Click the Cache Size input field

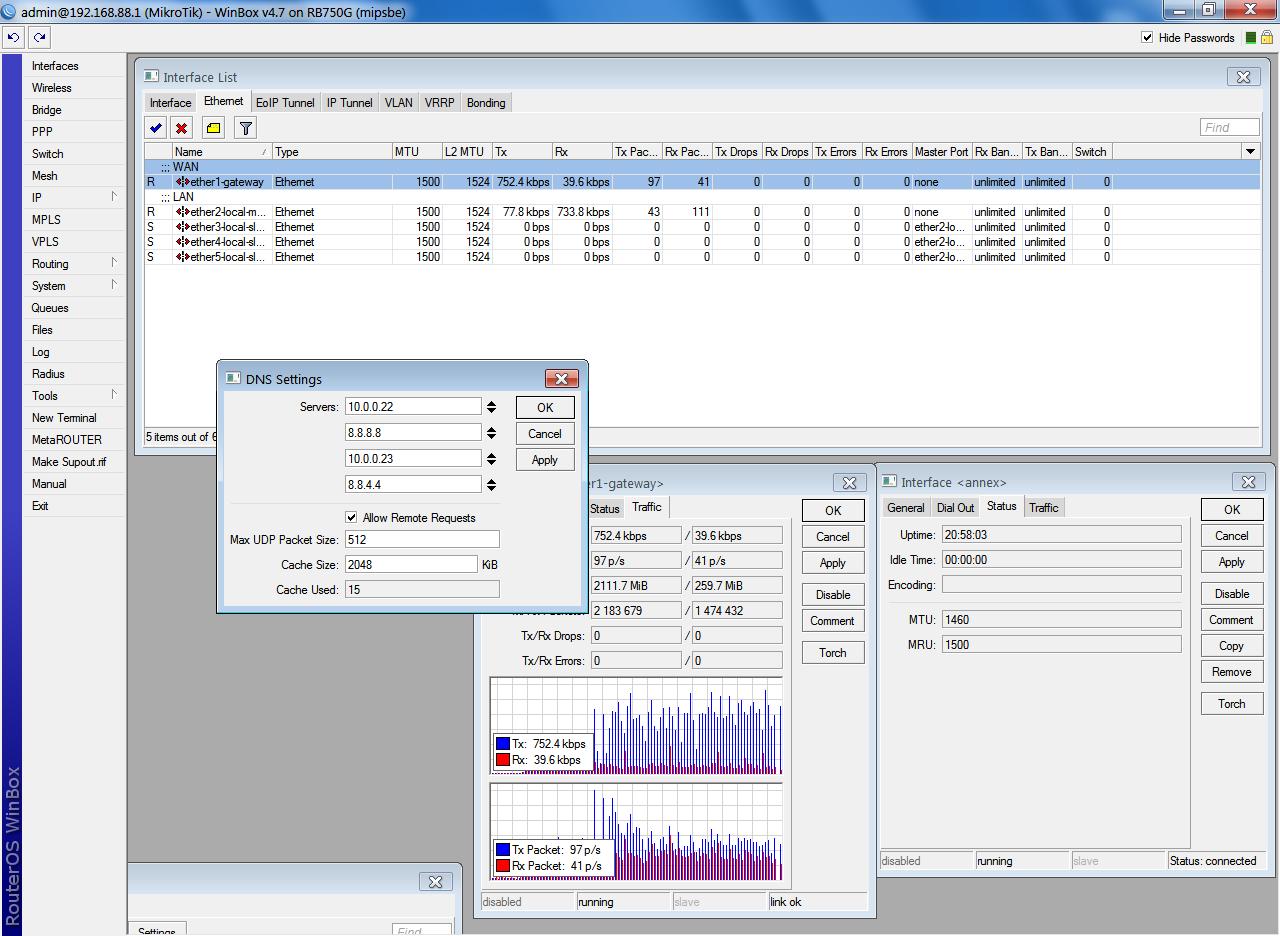click(411, 565)
